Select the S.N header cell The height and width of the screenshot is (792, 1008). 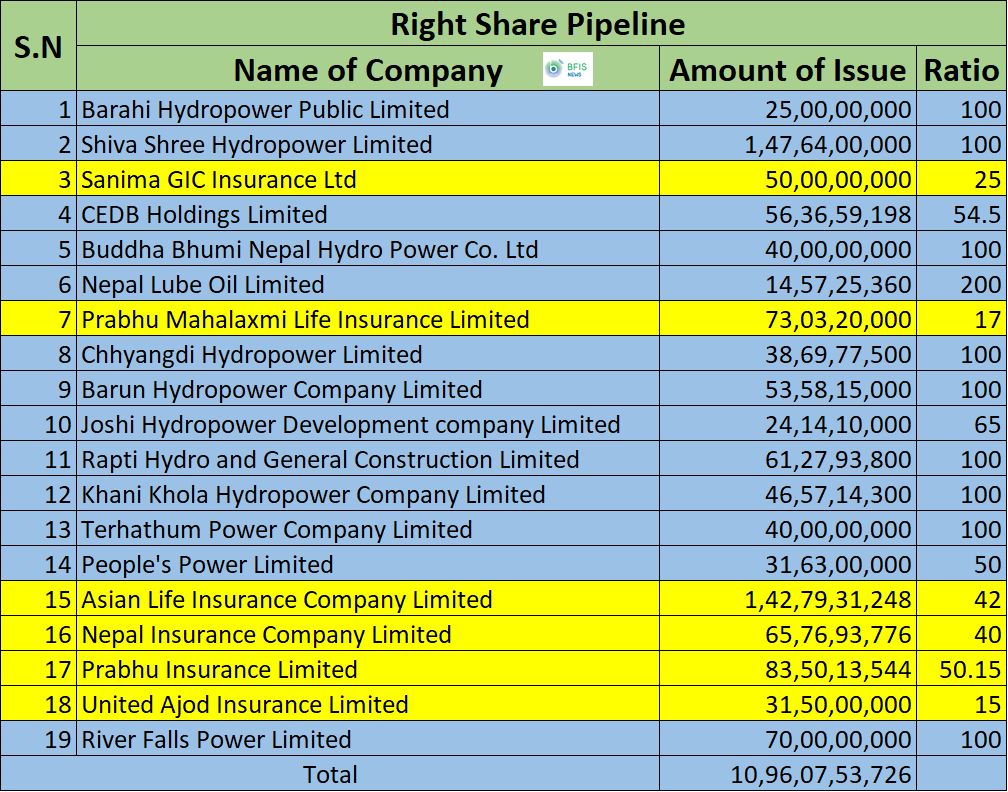pyautogui.click(x=39, y=46)
